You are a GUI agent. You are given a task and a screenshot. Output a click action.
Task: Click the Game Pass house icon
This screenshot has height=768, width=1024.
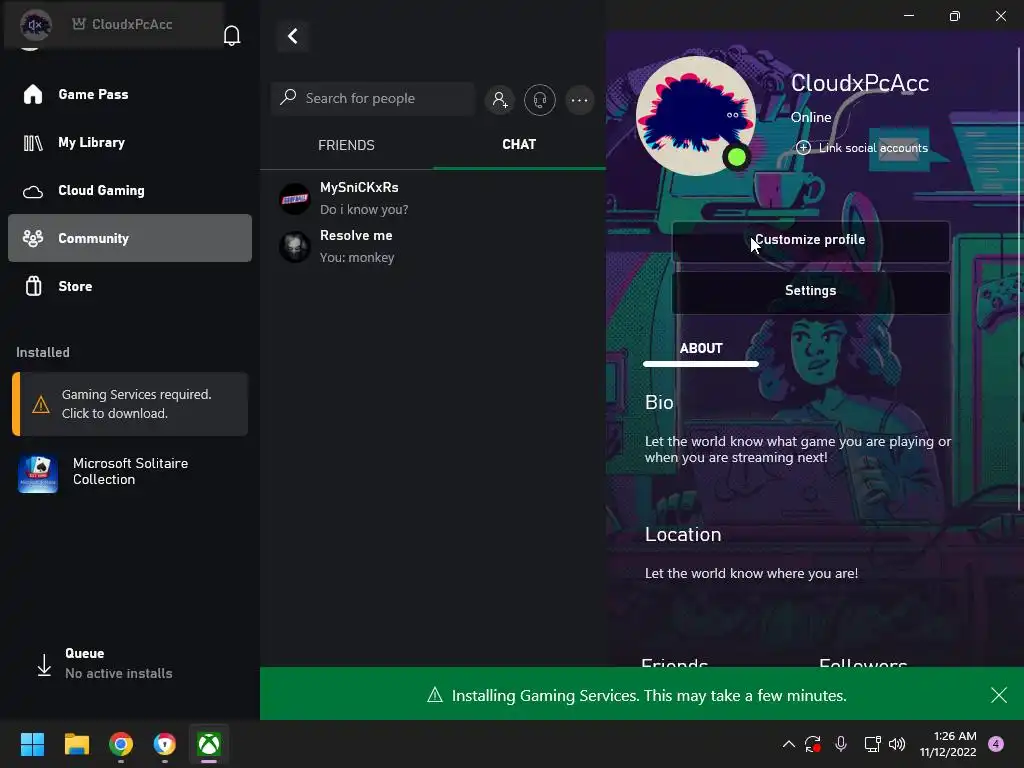33,94
